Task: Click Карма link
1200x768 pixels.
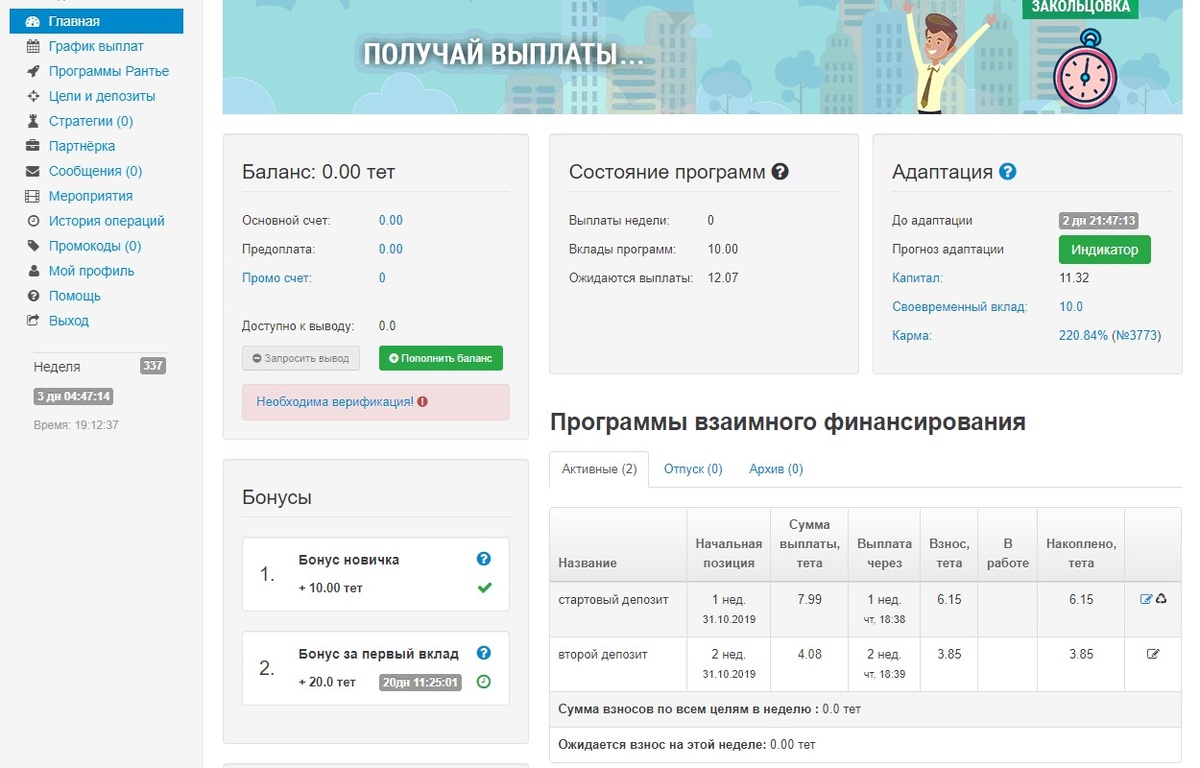Action: (x=912, y=336)
